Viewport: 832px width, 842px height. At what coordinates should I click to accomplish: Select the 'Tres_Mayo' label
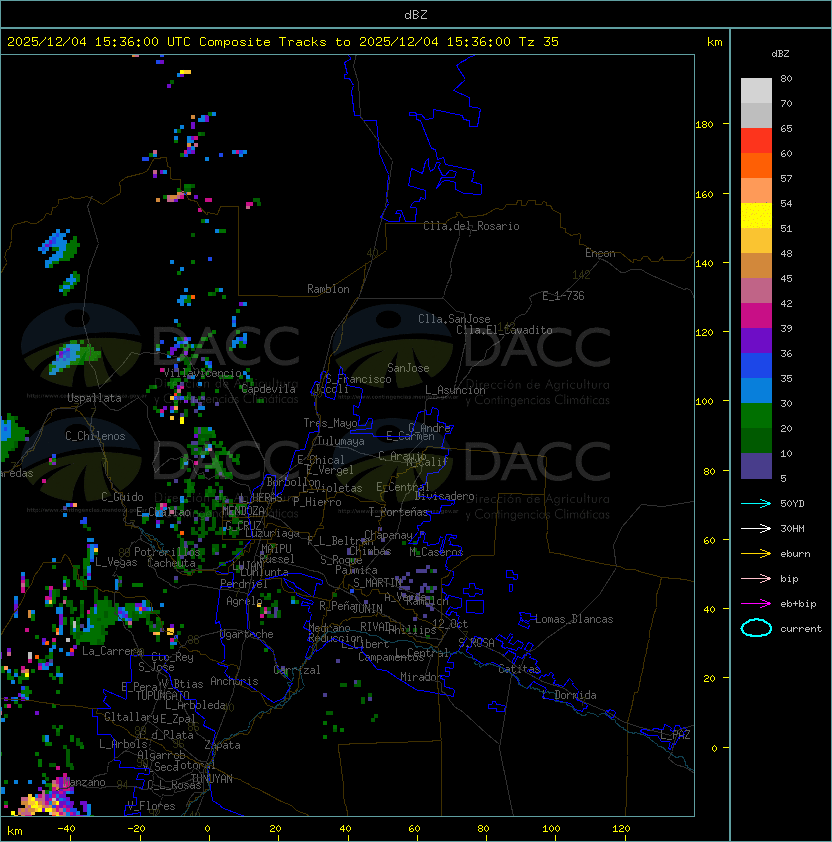tap(330, 423)
